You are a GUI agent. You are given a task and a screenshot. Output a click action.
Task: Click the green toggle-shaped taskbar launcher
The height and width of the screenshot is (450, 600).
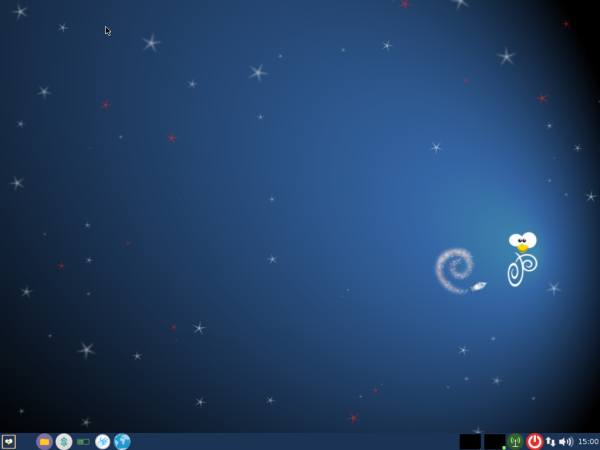point(83,442)
